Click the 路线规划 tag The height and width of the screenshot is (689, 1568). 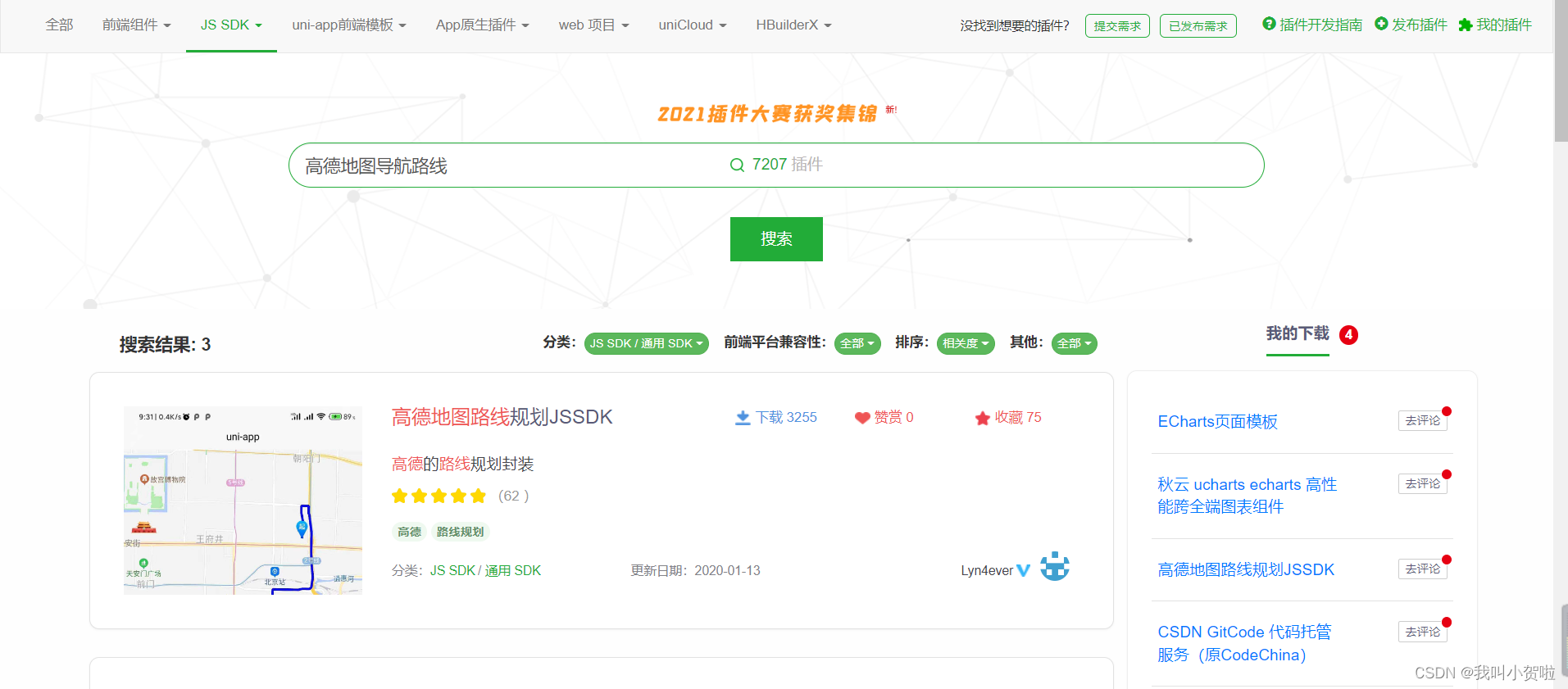click(460, 532)
